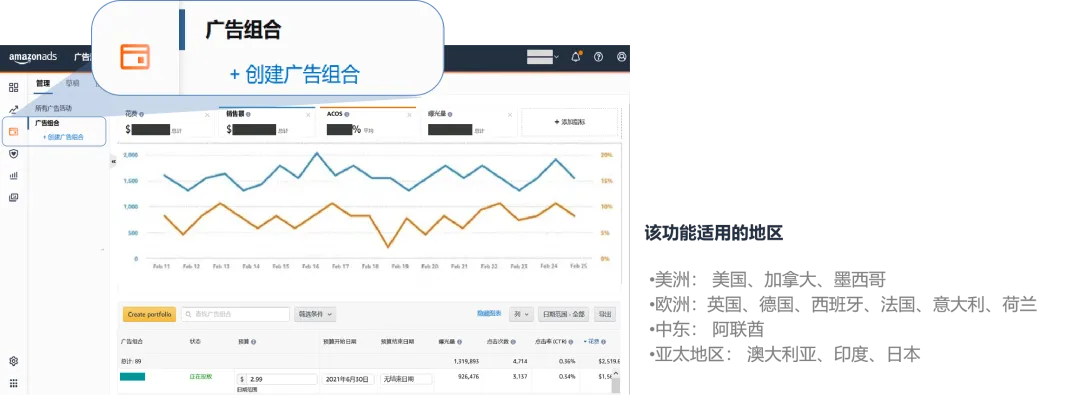Switch to the 草稿 tab
Screen dimensions: 1080x395
click(72, 83)
